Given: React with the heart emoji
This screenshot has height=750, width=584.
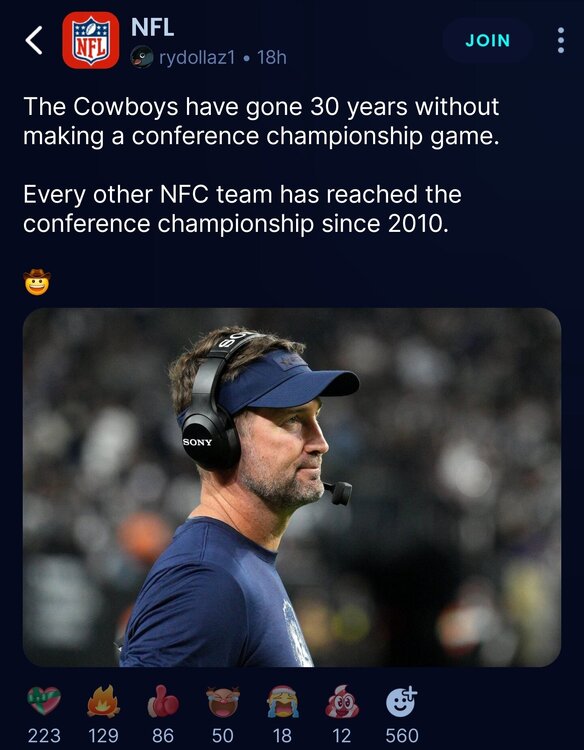Looking at the screenshot, I should pyautogui.click(x=44, y=701).
